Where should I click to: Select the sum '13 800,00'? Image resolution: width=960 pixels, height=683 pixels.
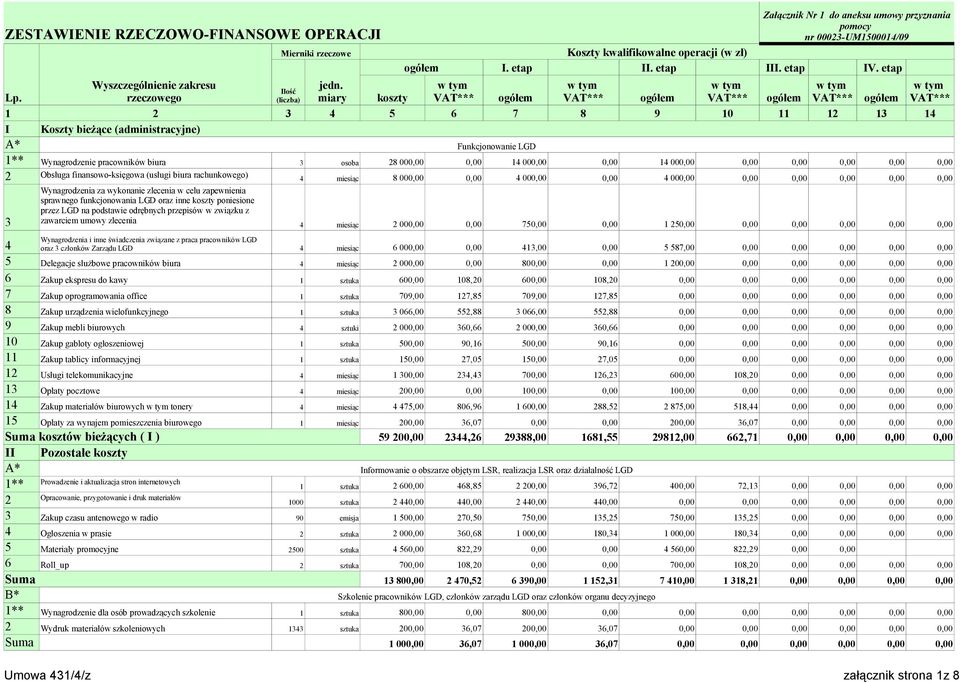(404, 580)
